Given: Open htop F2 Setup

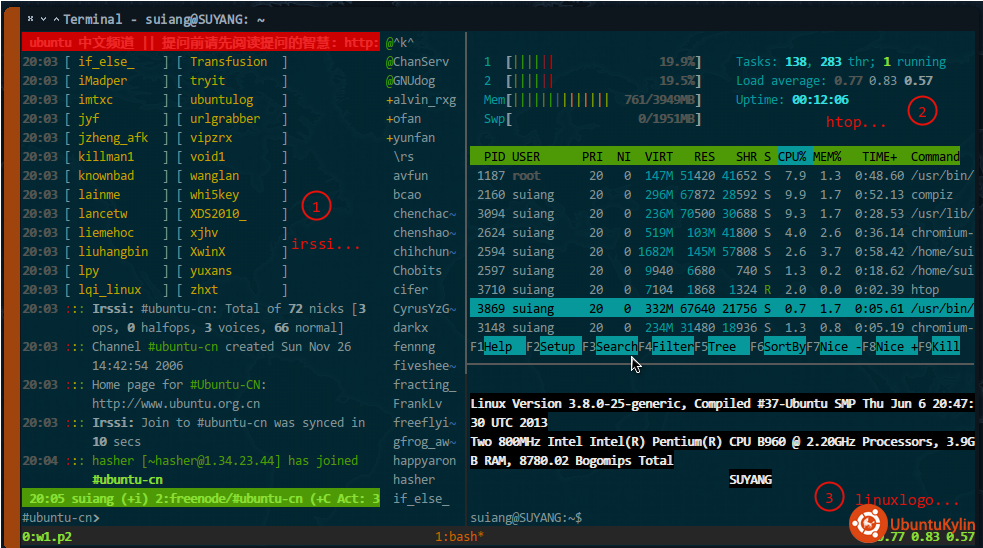Looking at the screenshot, I should [554, 347].
